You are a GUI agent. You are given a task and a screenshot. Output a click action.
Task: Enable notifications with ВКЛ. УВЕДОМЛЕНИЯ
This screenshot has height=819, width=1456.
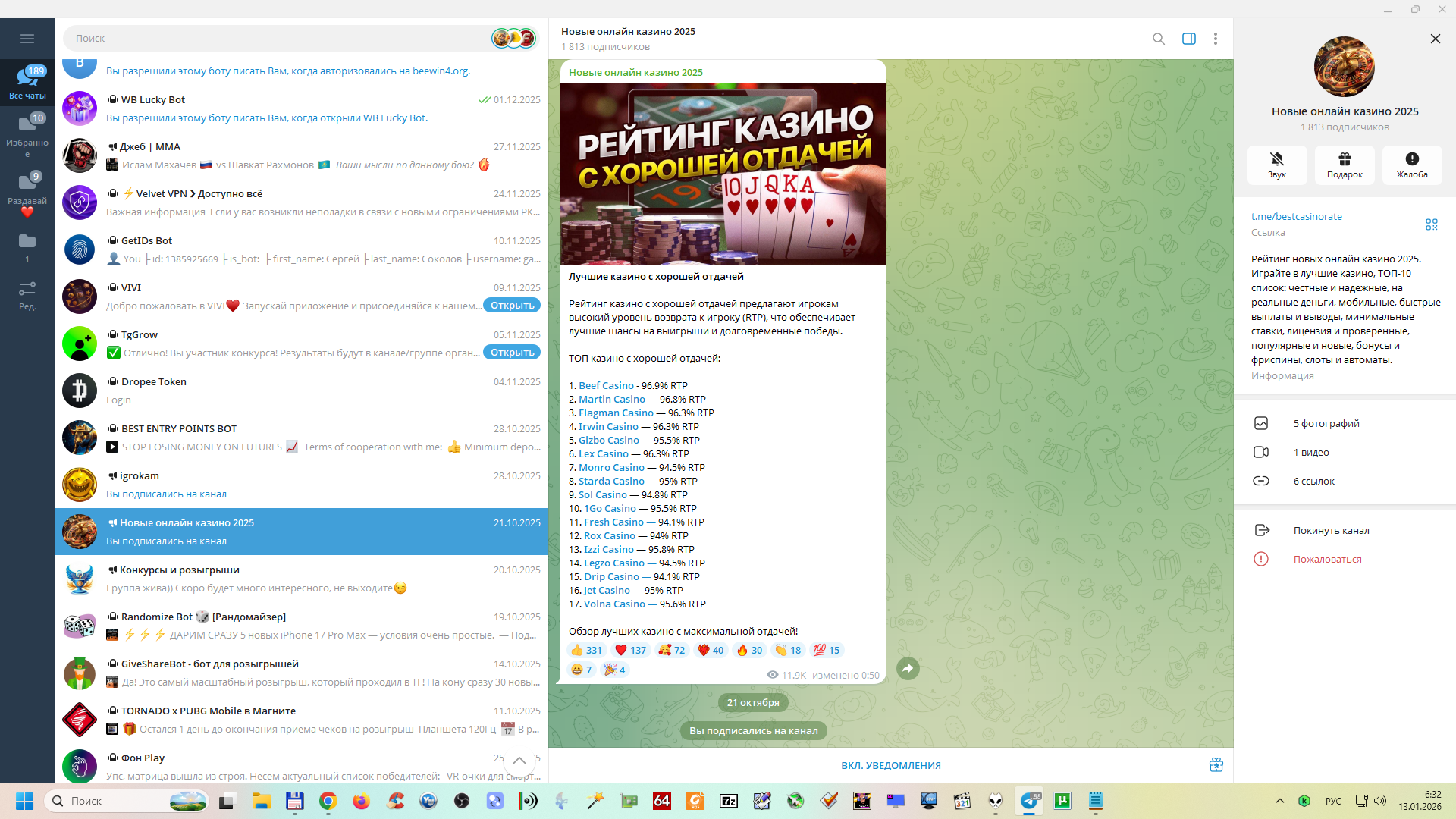890,765
